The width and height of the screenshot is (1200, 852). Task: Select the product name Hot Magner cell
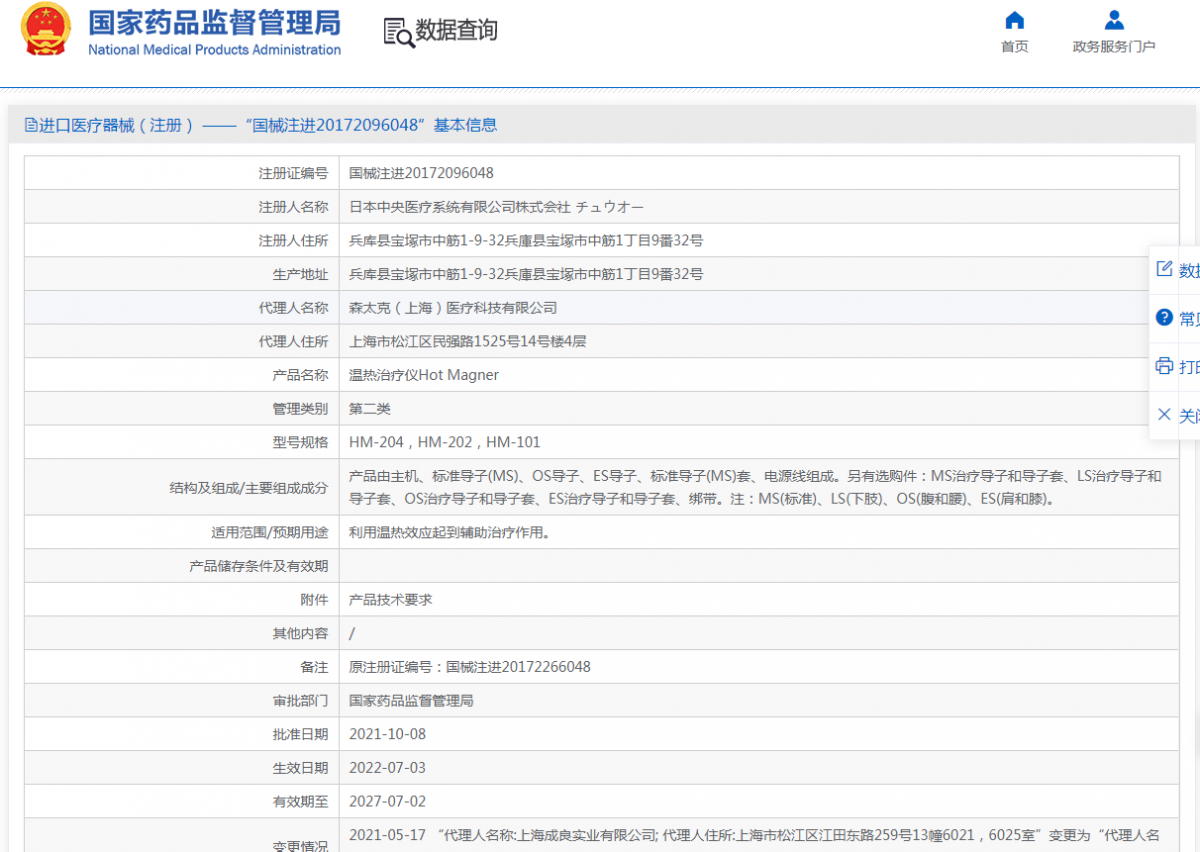coord(423,375)
